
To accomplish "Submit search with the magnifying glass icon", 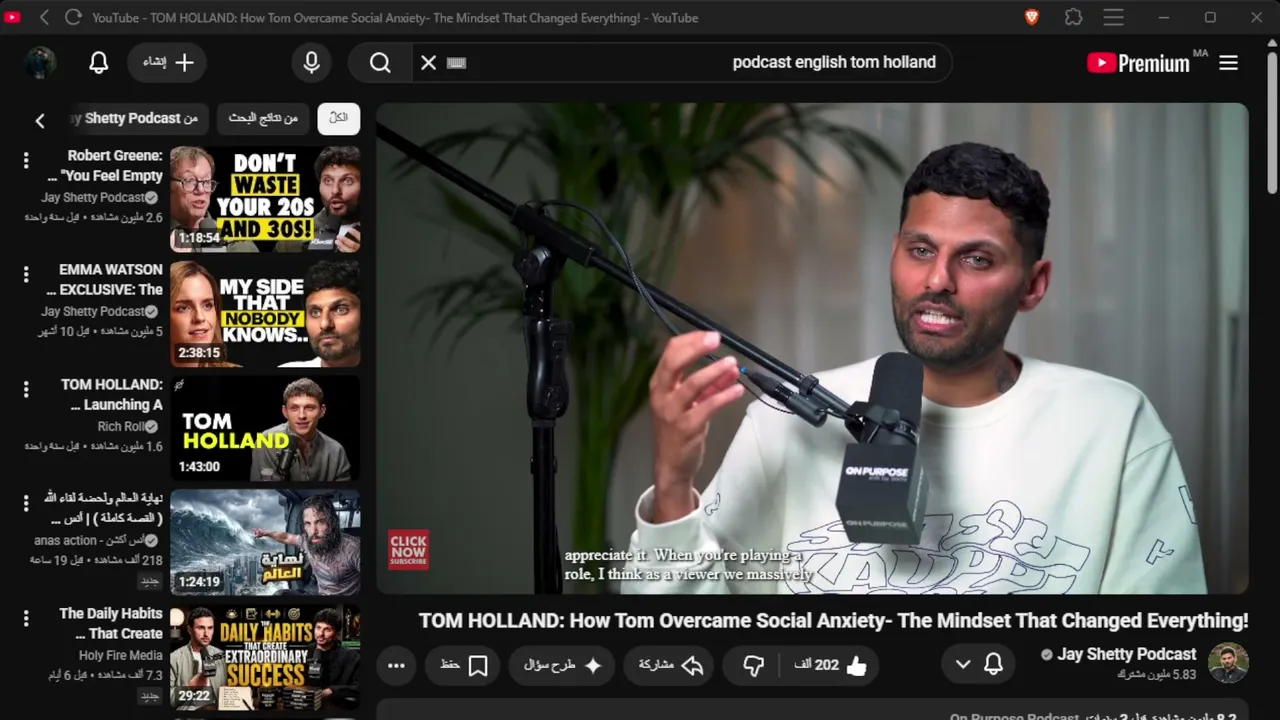I will 380,62.
